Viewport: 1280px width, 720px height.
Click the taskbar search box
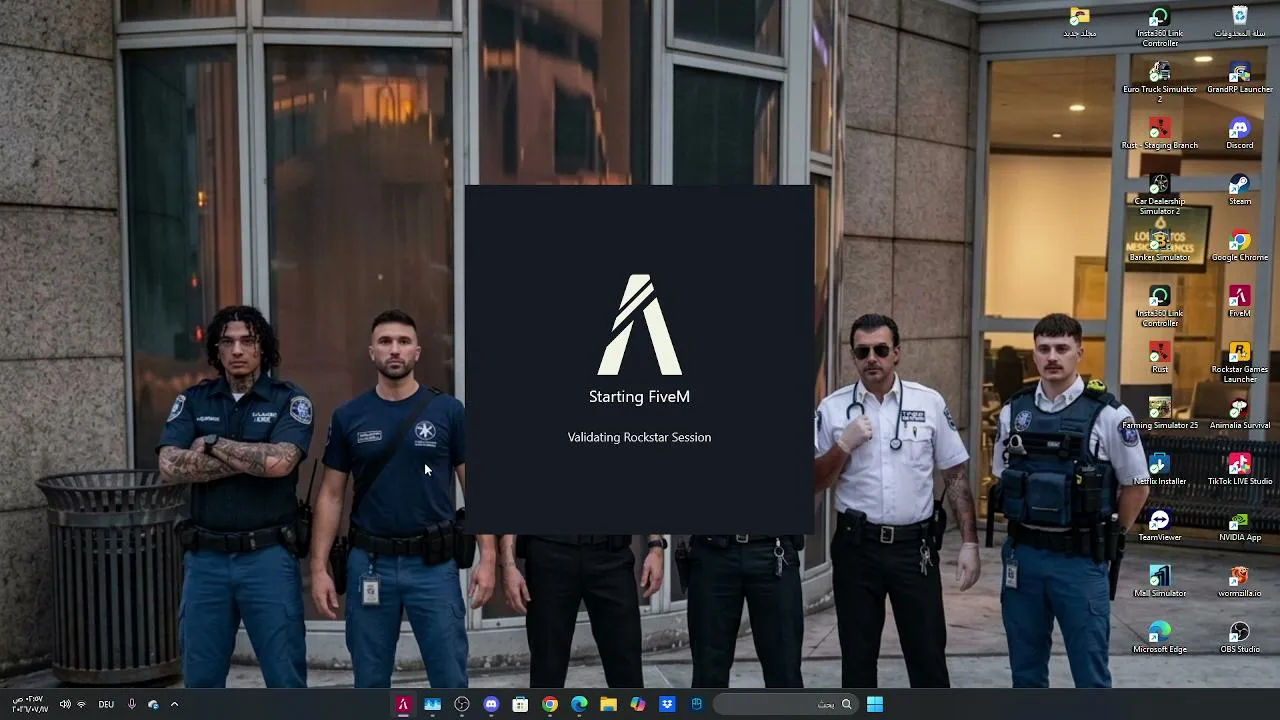pyautogui.click(x=786, y=704)
